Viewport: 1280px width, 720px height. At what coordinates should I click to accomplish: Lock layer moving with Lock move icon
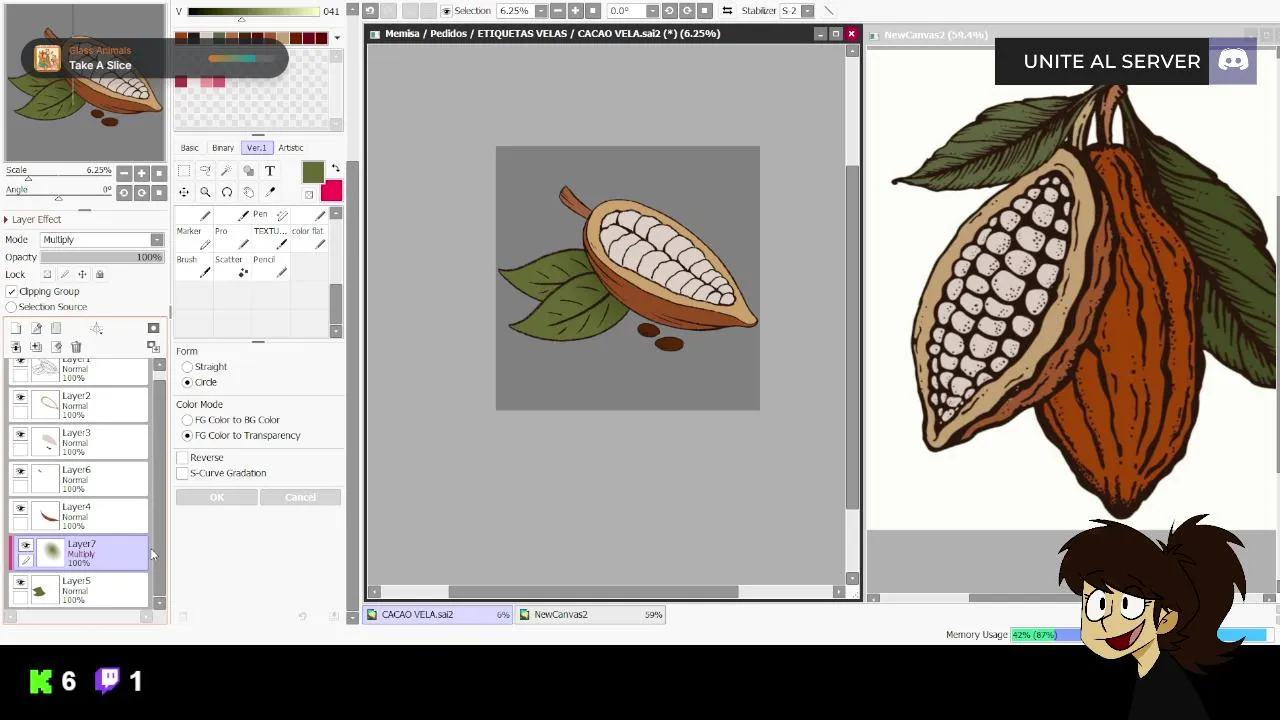(82, 274)
